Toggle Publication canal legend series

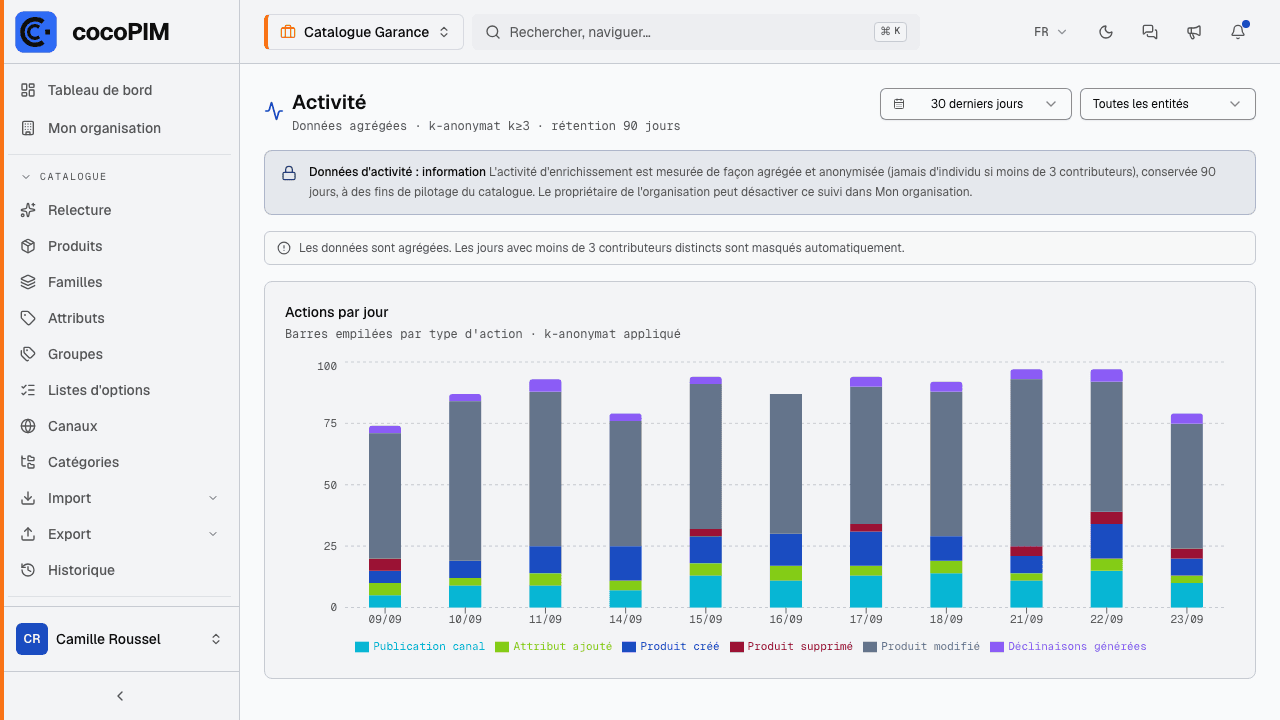[x=420, y=647]
